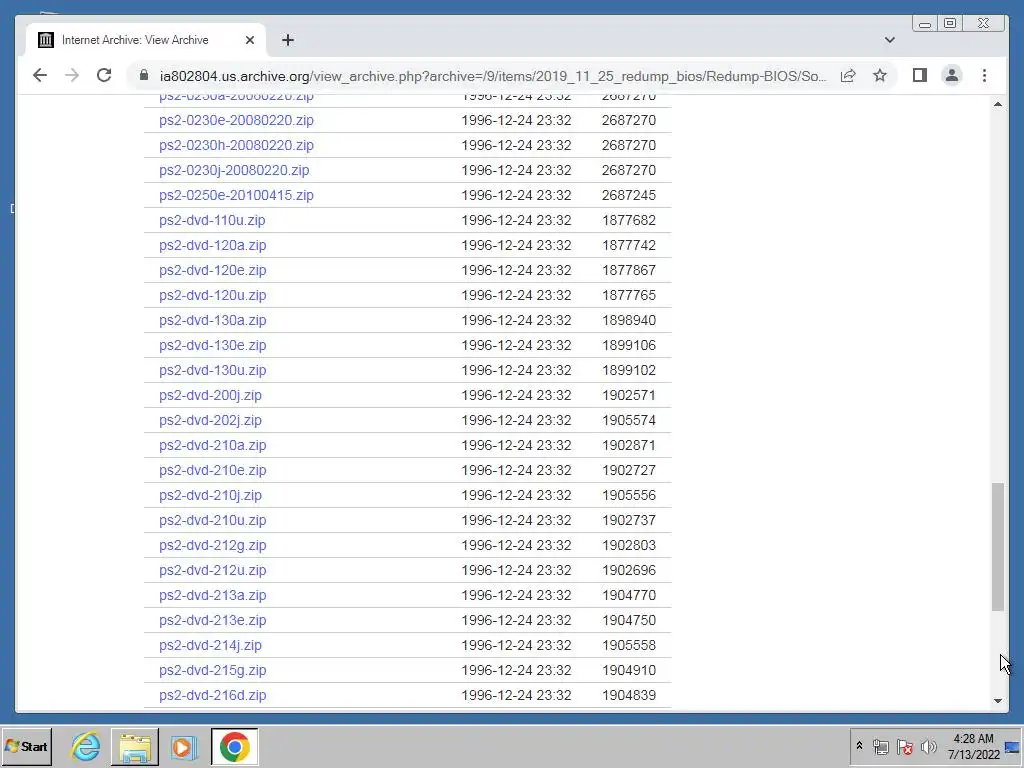
Task: Select file size value 1905574
Action: click(x=629, y=420)
